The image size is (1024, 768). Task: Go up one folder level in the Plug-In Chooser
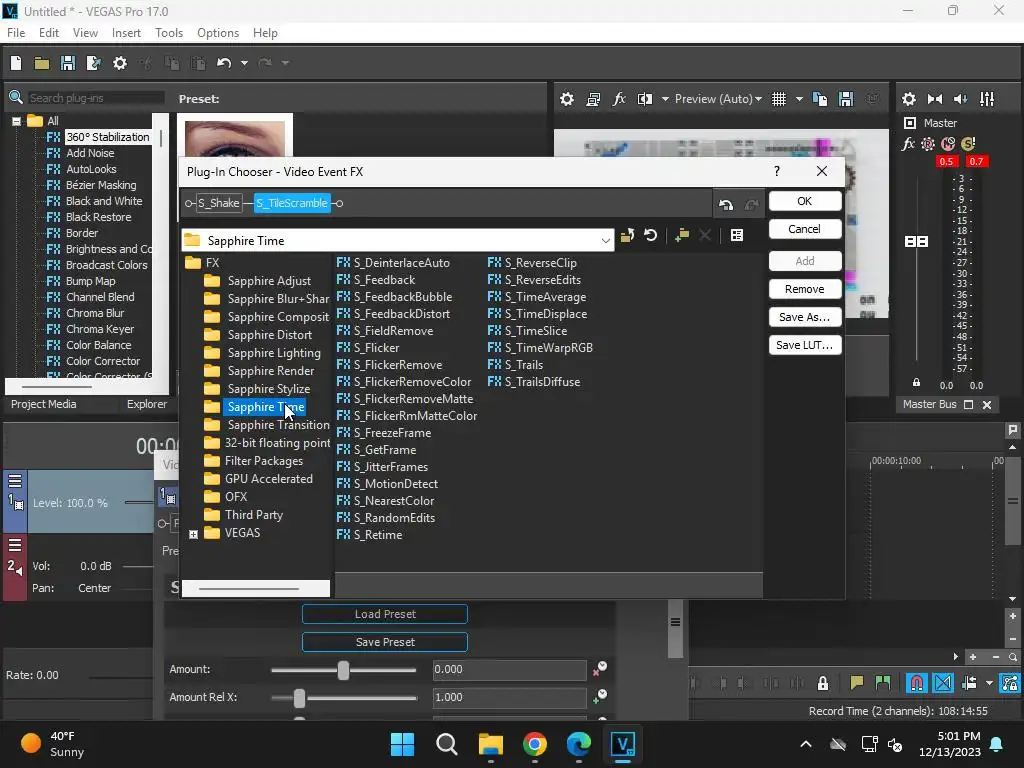[628, 235]
